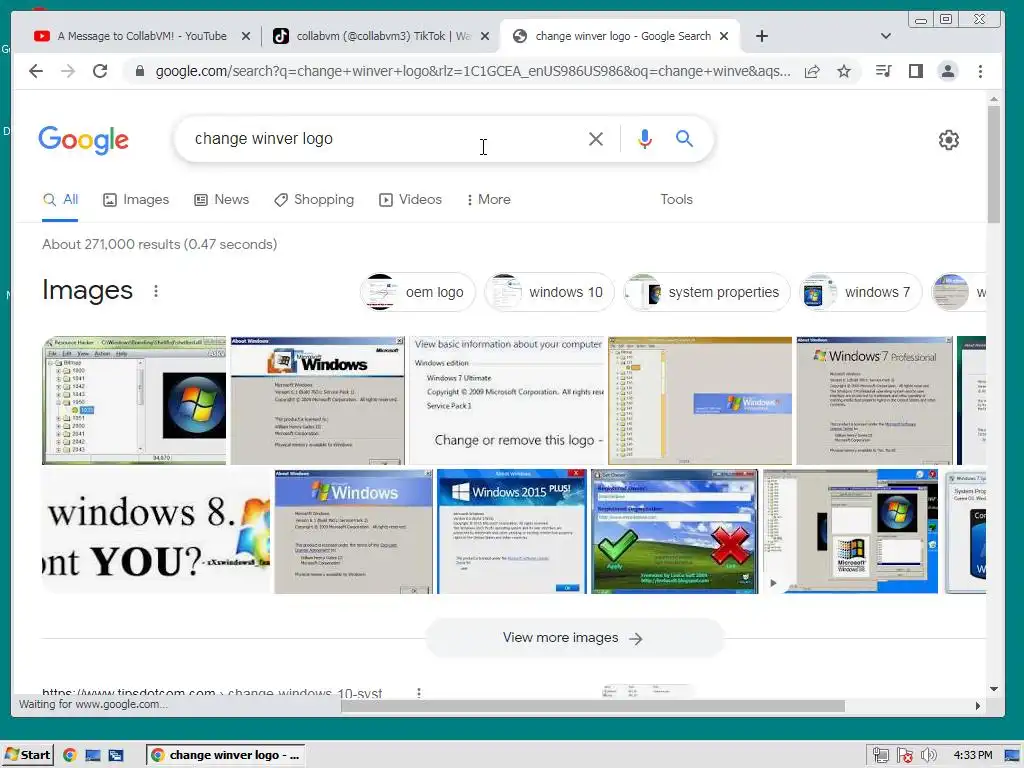This screenshot has width=1024, height=768.
Task: Open the Windows 7 Professional winver thumbnail
Action: (874, 400)
